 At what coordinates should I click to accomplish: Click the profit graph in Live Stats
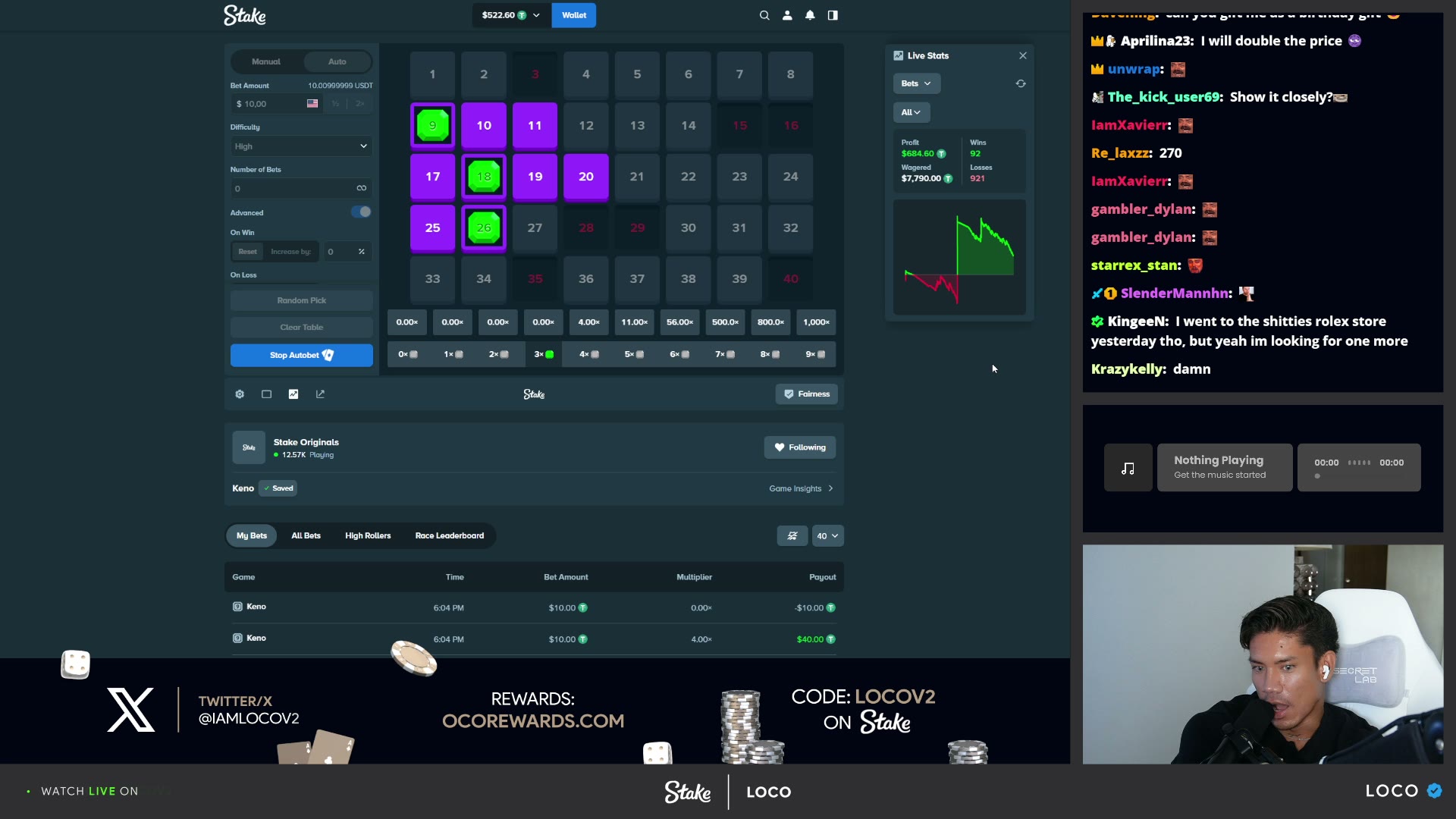point(959,258)
